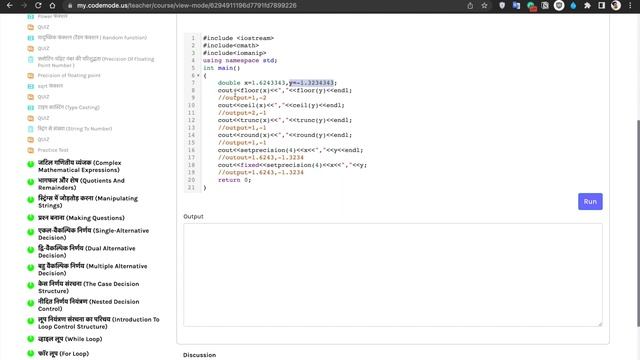640x360 pixels.
Task: Open the green extension with red badge
Action: (x=531, y=6)
